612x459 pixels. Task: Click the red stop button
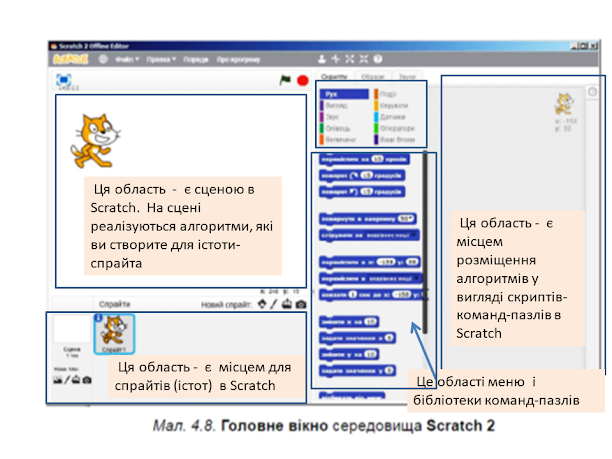pos(303,80)
